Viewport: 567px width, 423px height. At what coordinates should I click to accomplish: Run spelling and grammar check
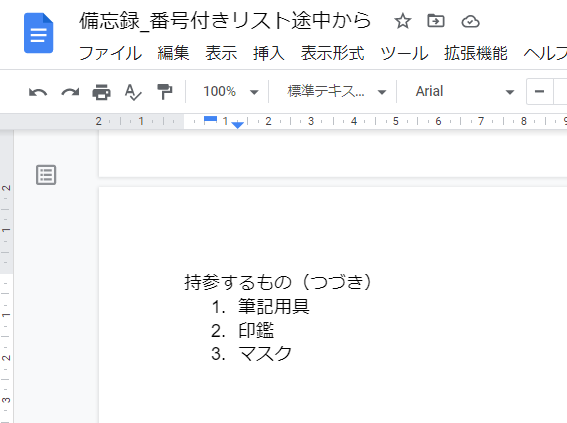point(133,92)
